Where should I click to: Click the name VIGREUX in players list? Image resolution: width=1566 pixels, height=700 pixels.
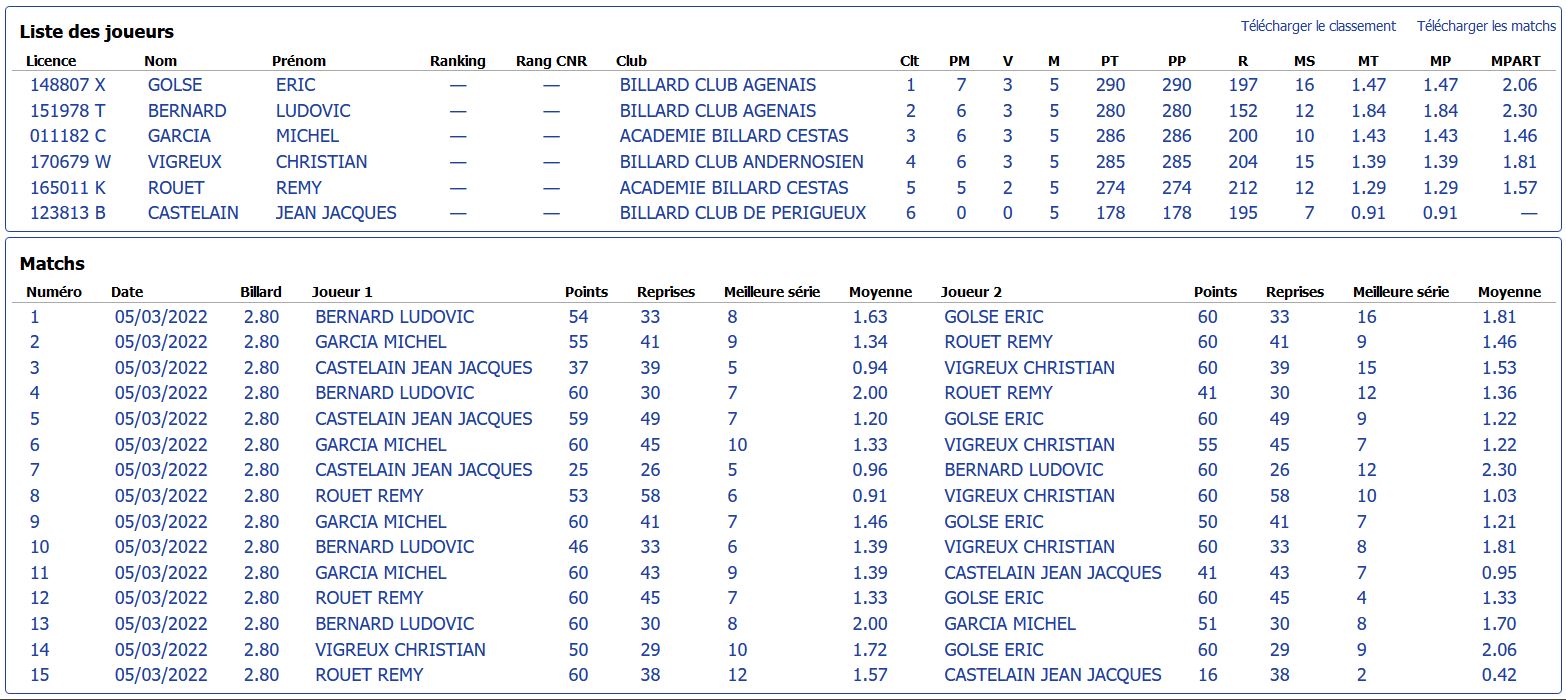click(185, 162)
